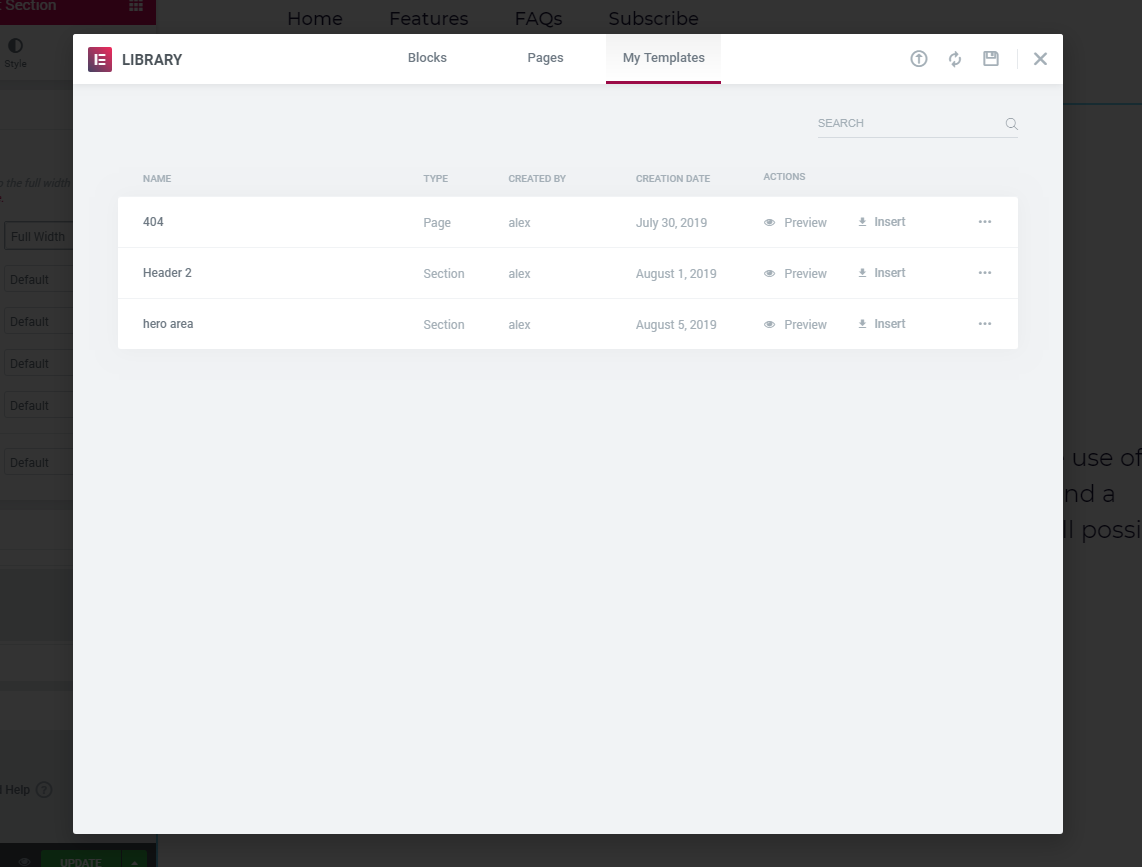This screenshot has width=1142, height=867.
Task: Click the insert icon for the 404 template
Action: (x=862, y=222)
